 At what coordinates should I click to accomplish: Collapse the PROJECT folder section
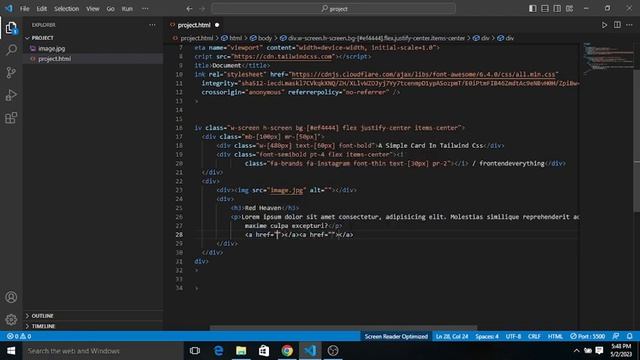pyautogui.click(x=93, y=38)
